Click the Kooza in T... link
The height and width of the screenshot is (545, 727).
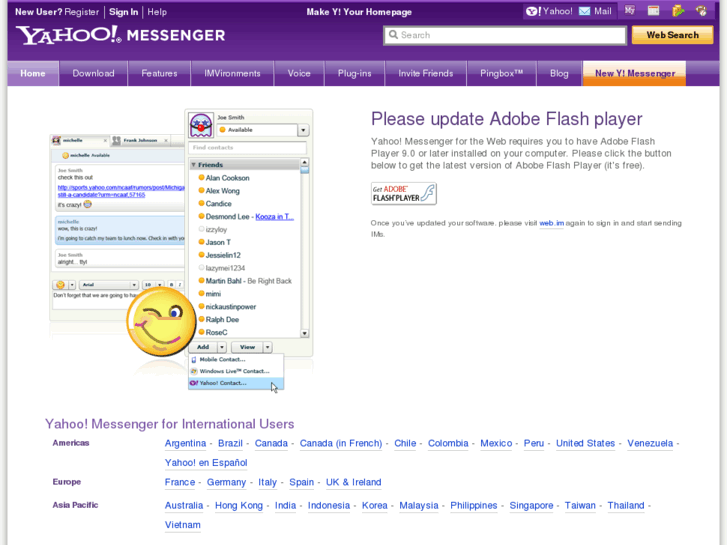pyautogui.click(x=274, y=217)
